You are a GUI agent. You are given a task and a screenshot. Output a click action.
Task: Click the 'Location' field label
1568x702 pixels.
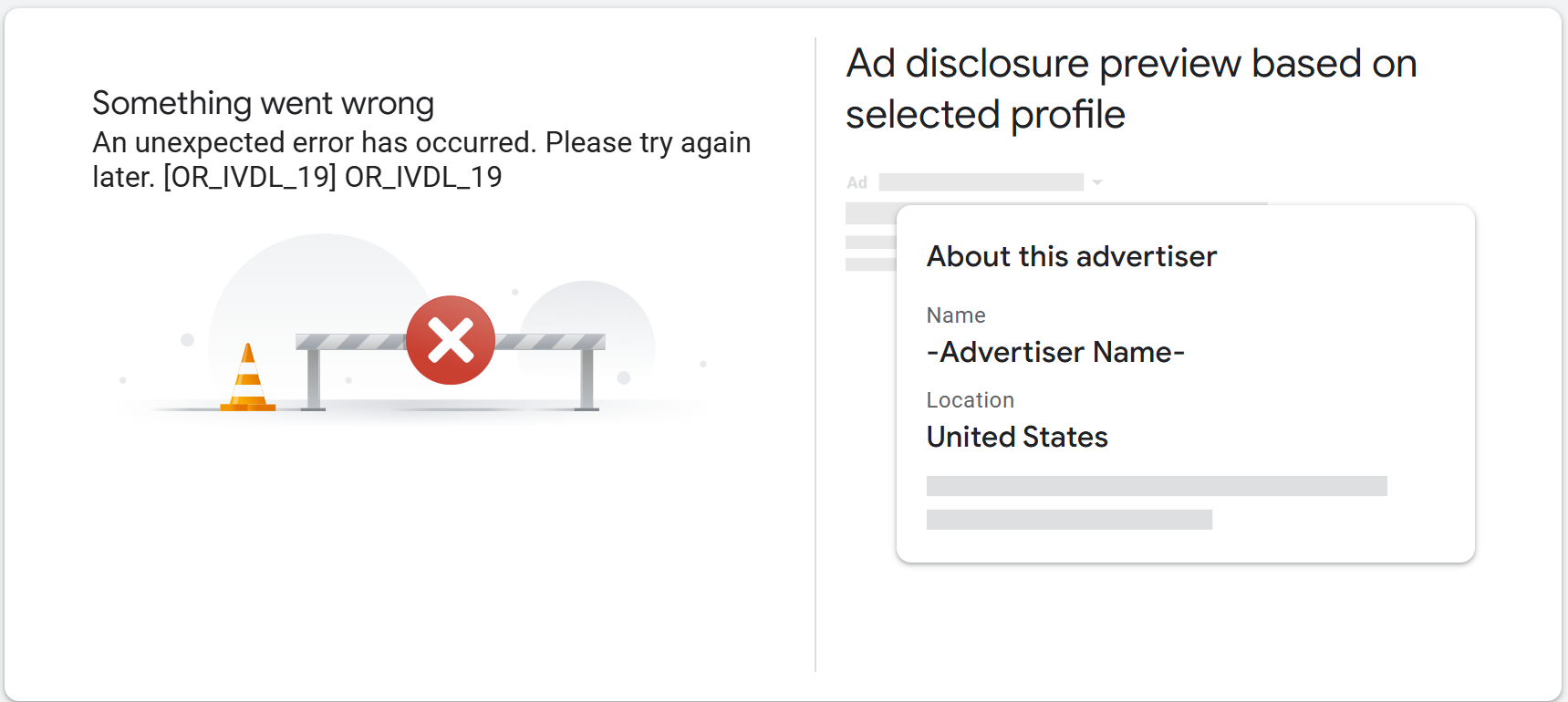(x=970, y=400)
